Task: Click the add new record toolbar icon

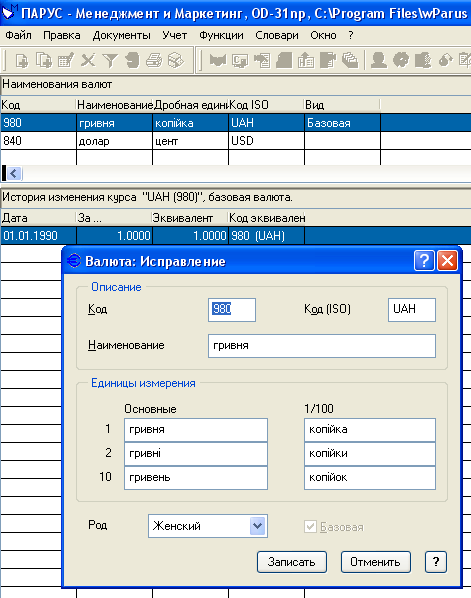Action: pyautogui.click(x=21, y=61)
